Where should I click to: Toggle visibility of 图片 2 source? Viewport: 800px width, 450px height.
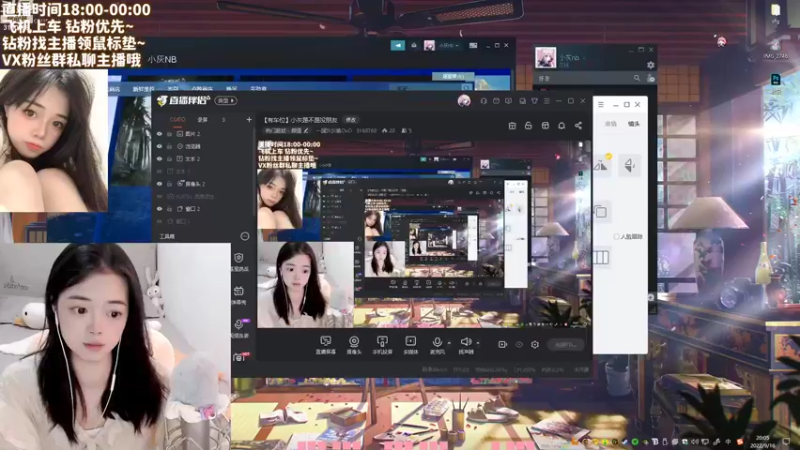point(159,134)
